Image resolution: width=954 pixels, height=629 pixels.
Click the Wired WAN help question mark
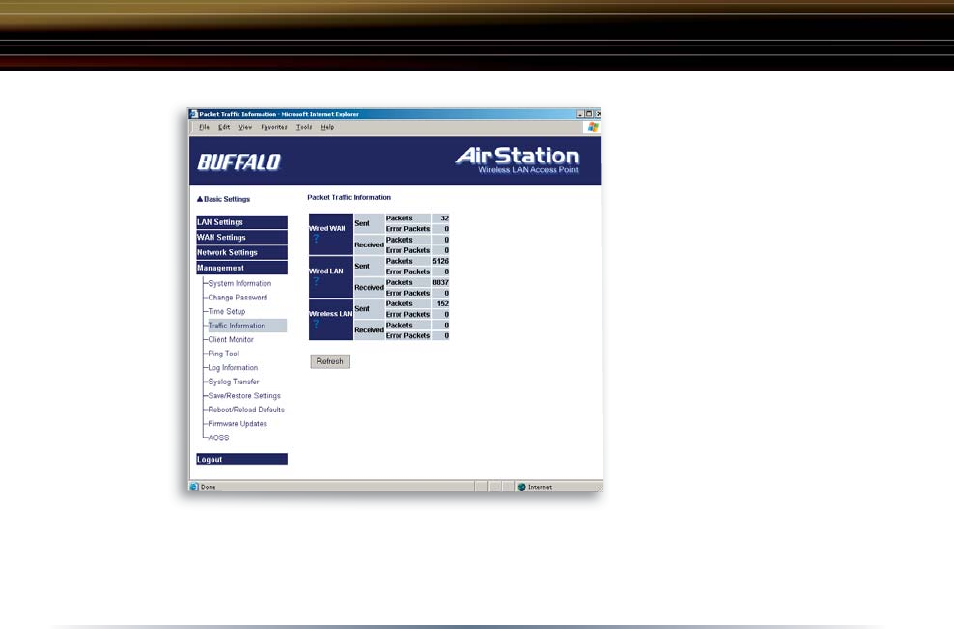click(316, 238)
